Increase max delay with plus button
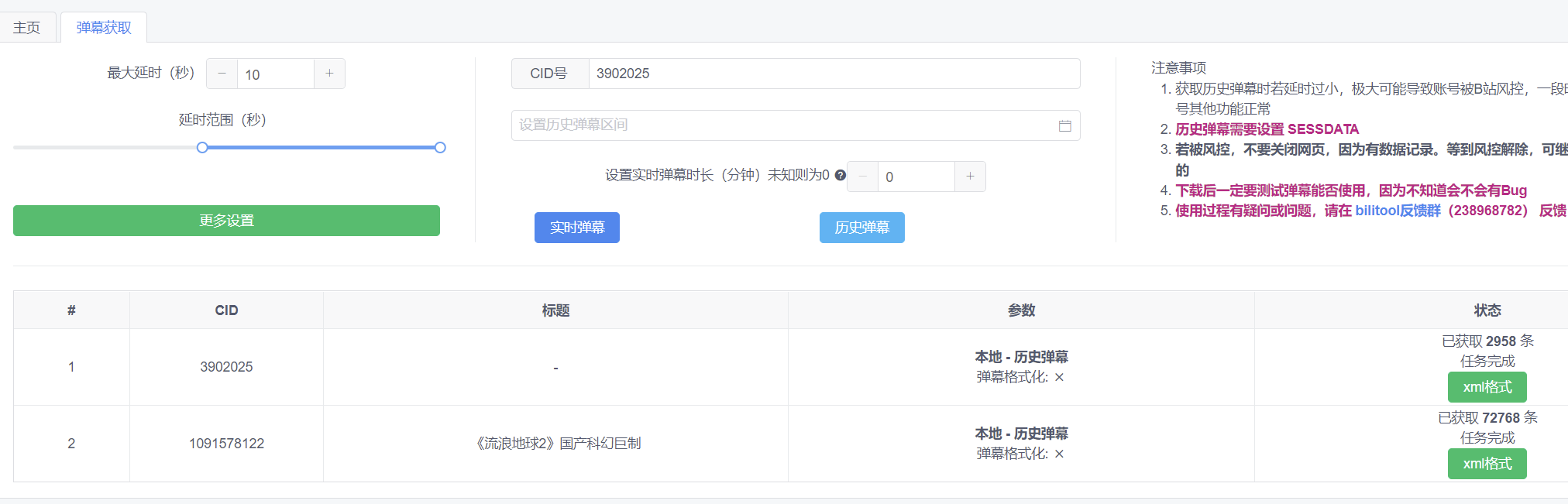This screenshot has width=1568, height=504. (329, 74)
